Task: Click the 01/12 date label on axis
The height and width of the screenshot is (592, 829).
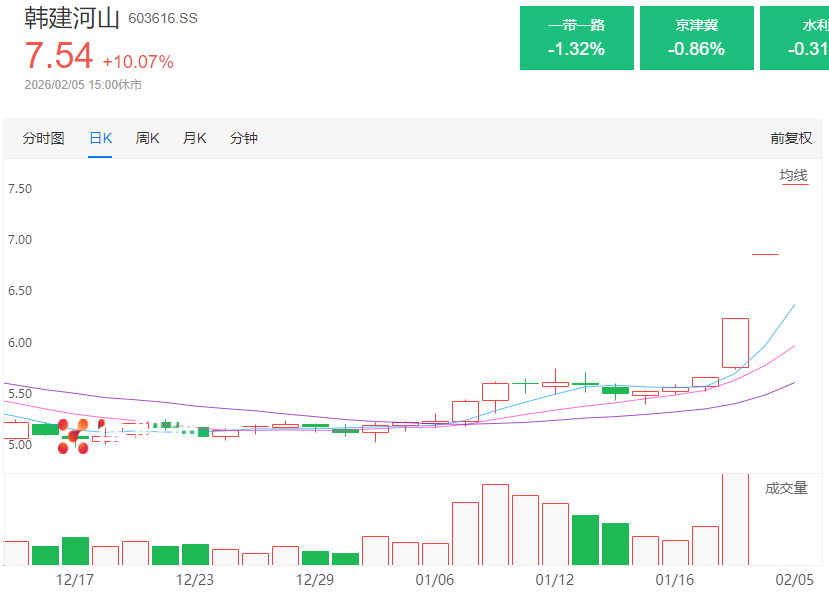Action: (x=555, y=579)
